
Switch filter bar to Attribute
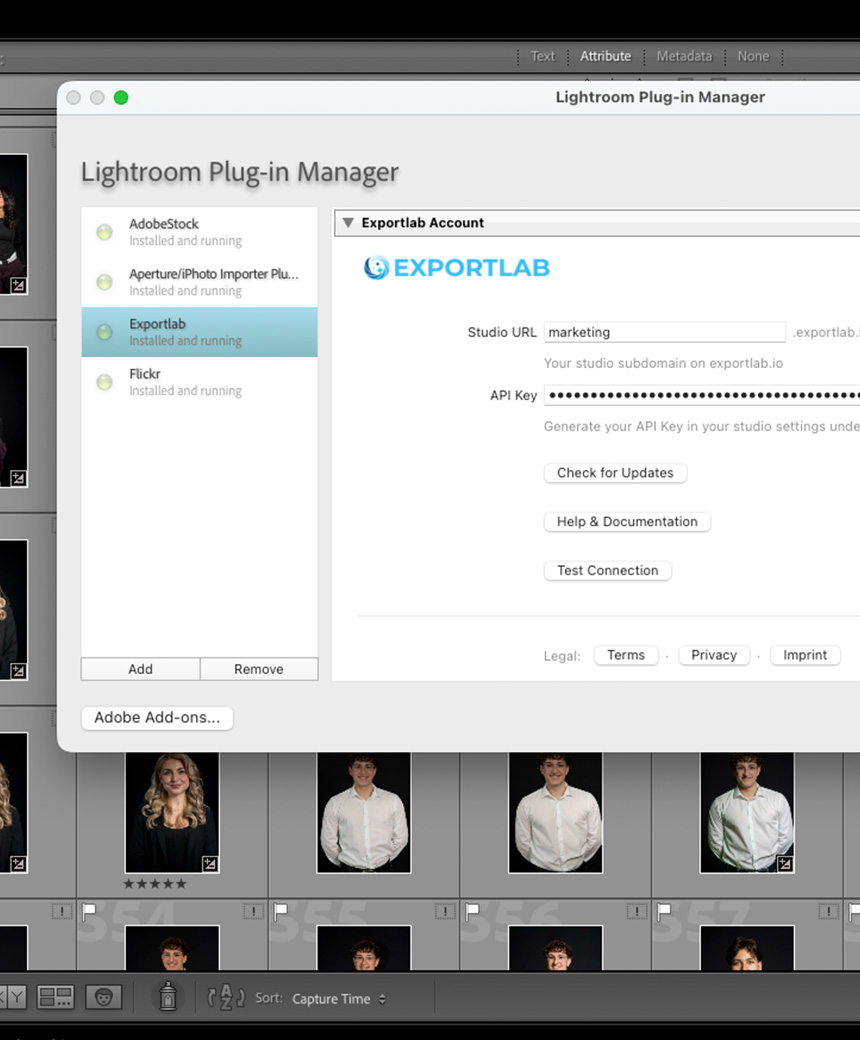605,56
